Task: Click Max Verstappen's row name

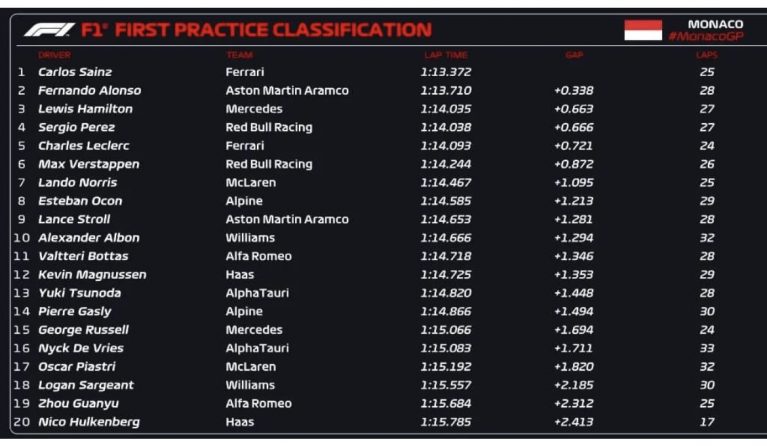Action: coord(89,164)
